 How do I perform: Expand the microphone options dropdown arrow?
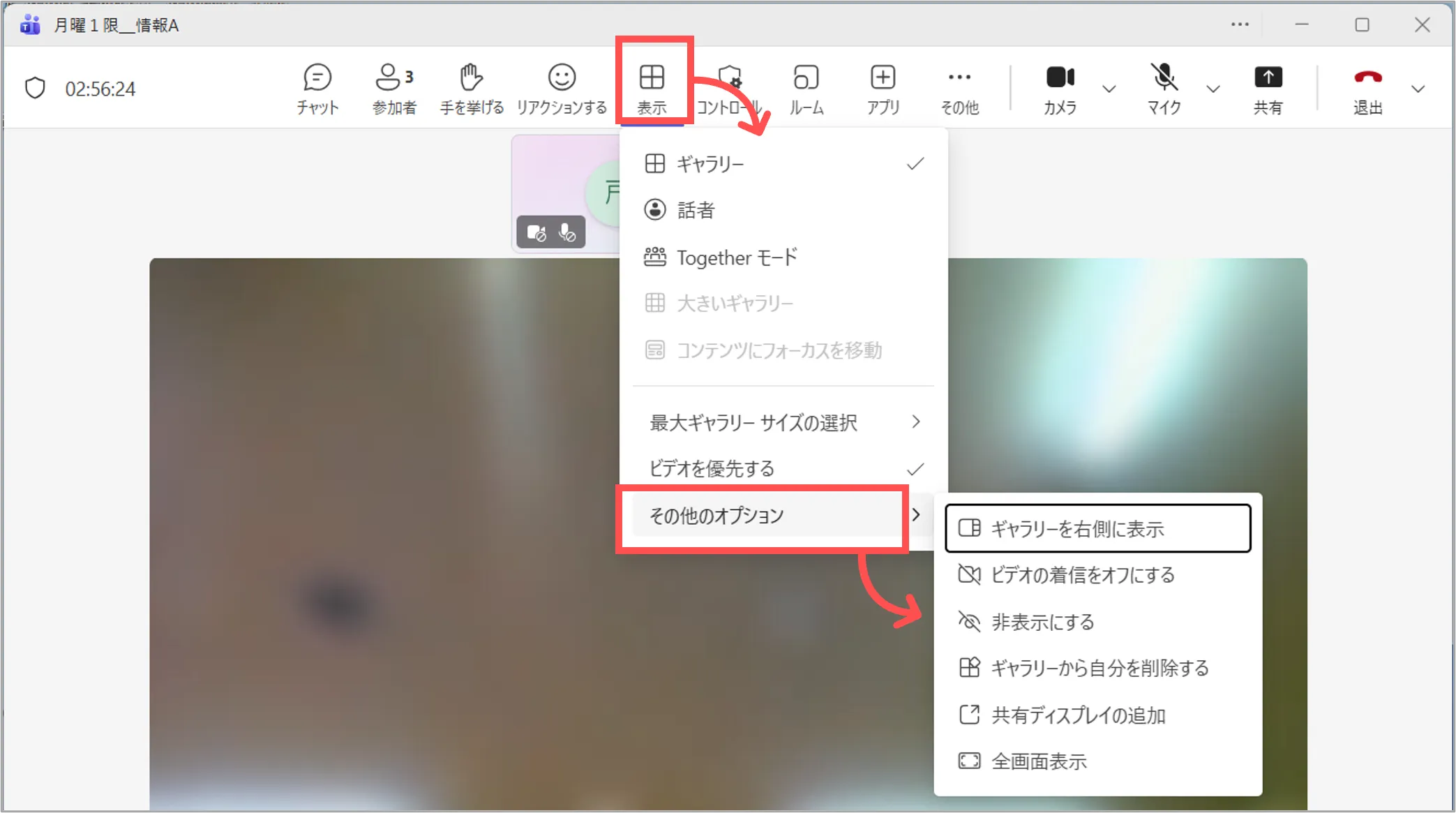(1213, 89)
